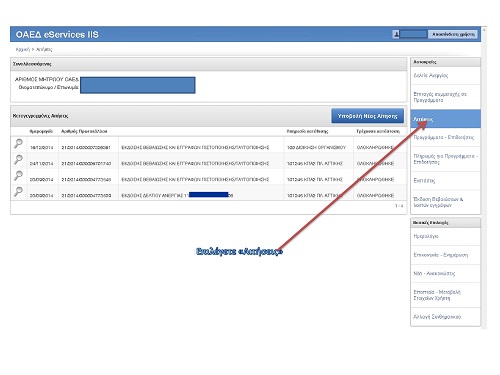Viewport: 500px width, 375px height.
Task: Open Προγράμματα - Επιδοτήσεις in sidebar
Action: coord(445,137)
